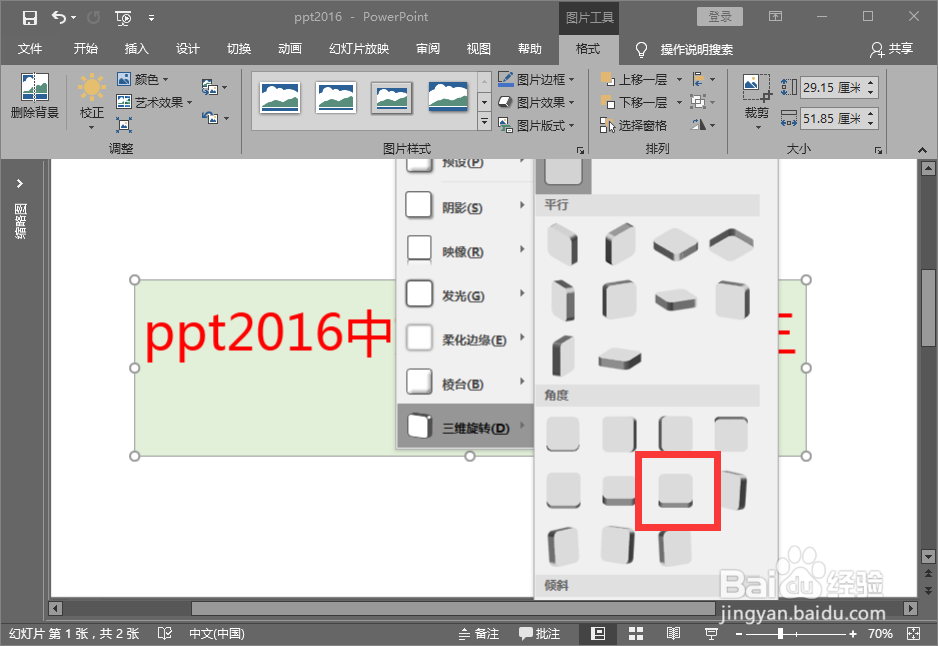Select first perspective preset under 角度
The width and height of the screenshot is (938, 646).
563,434
